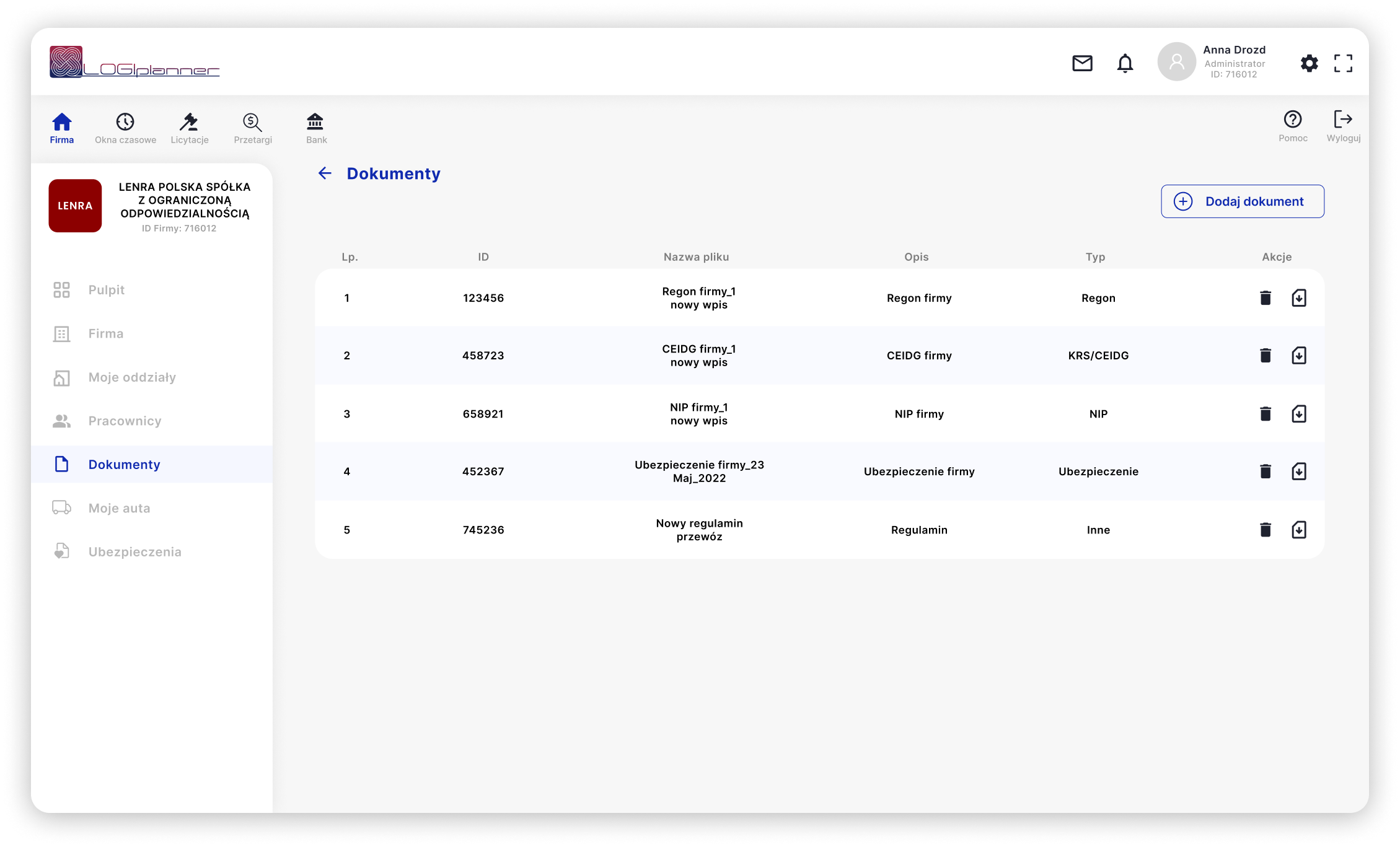The image size is (1400, 847).
Task: Go to Przetargi tenders tab
Action: click(x=253, y=128)
